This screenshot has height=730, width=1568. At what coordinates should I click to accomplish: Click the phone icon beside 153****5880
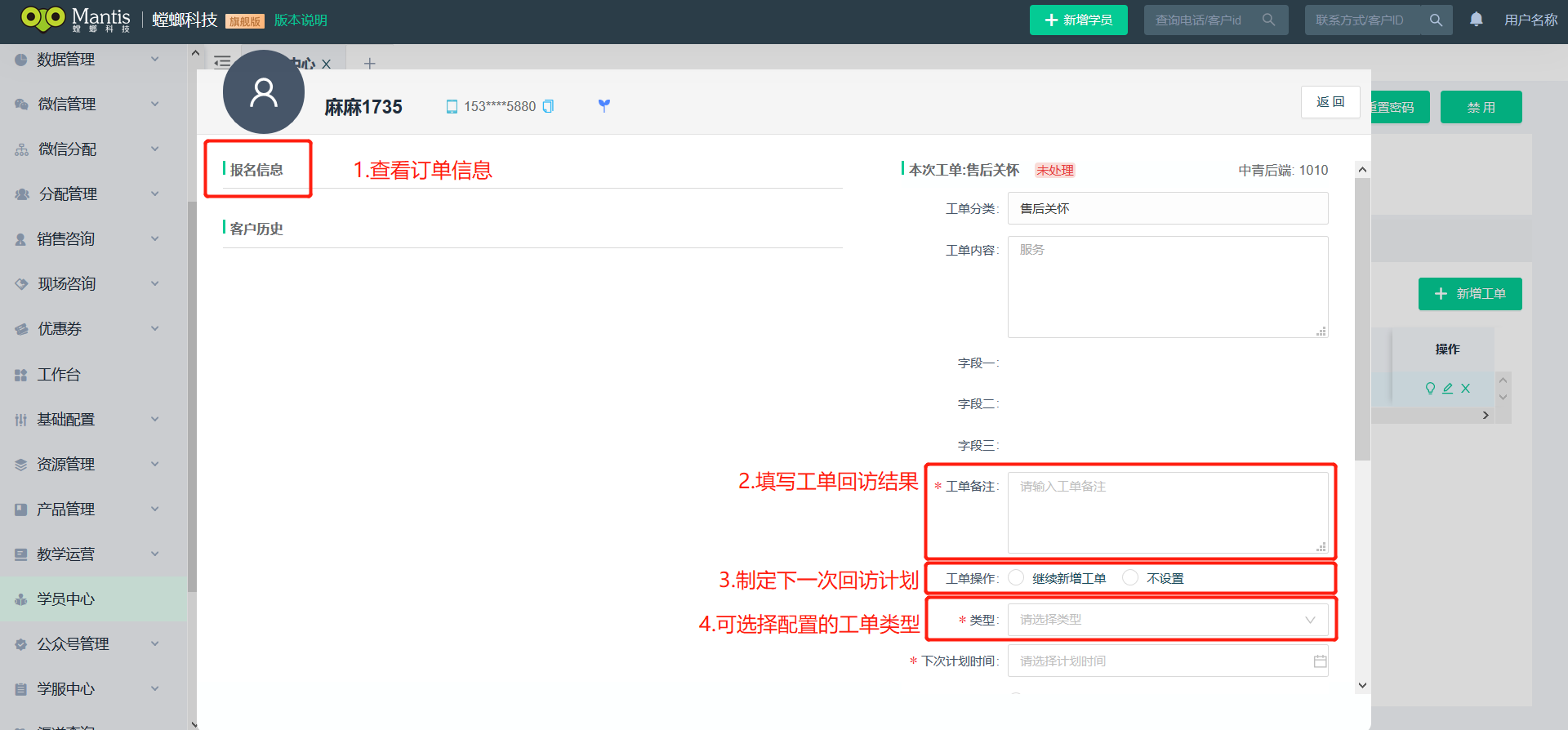coord(452,107)
